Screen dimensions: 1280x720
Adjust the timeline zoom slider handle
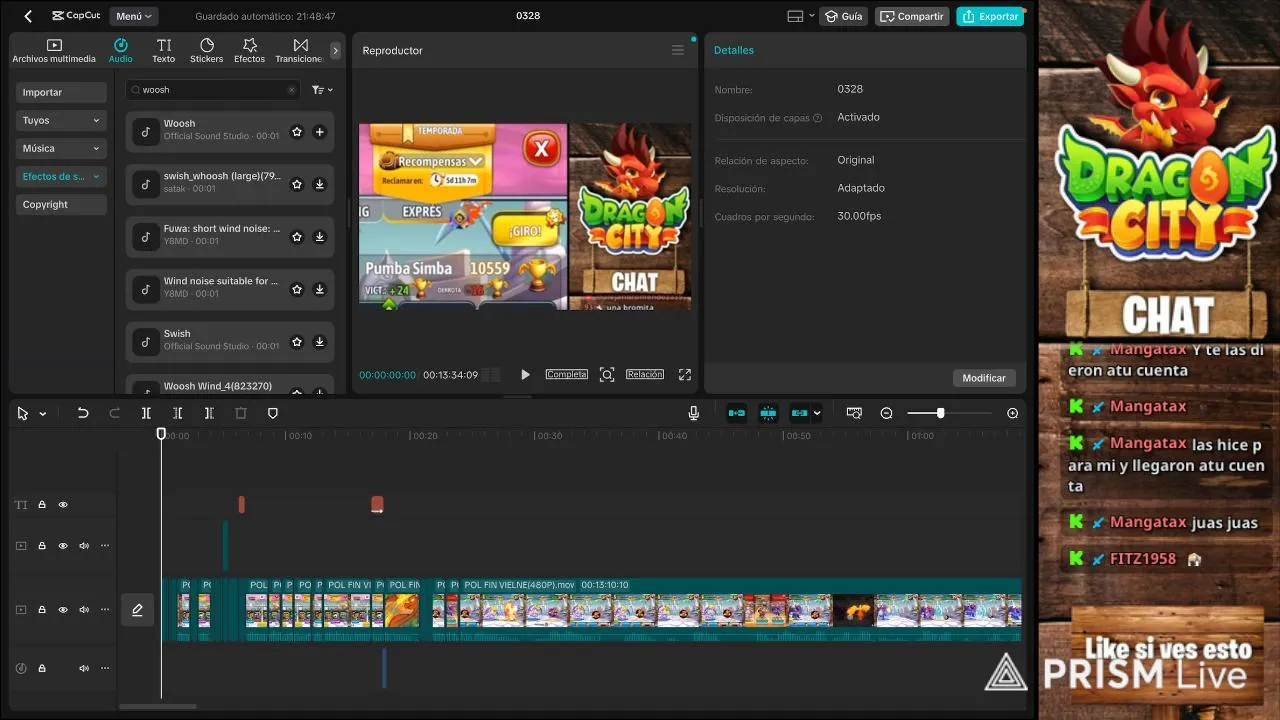pyautogui.click(x=940, y=413)
